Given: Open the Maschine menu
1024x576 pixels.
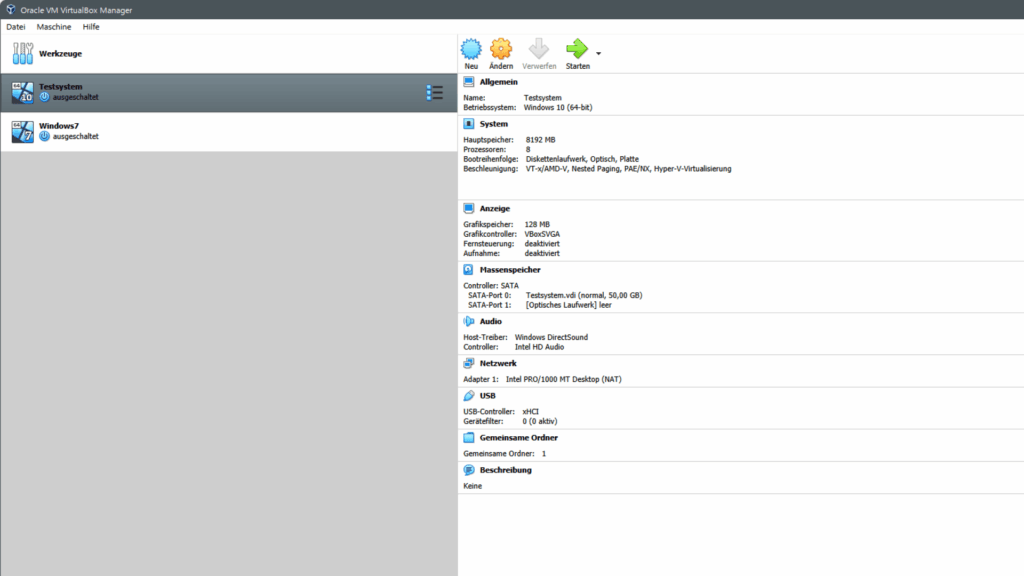Looking at the screenshot, I should pyautogui.click(x=54, y=27).
